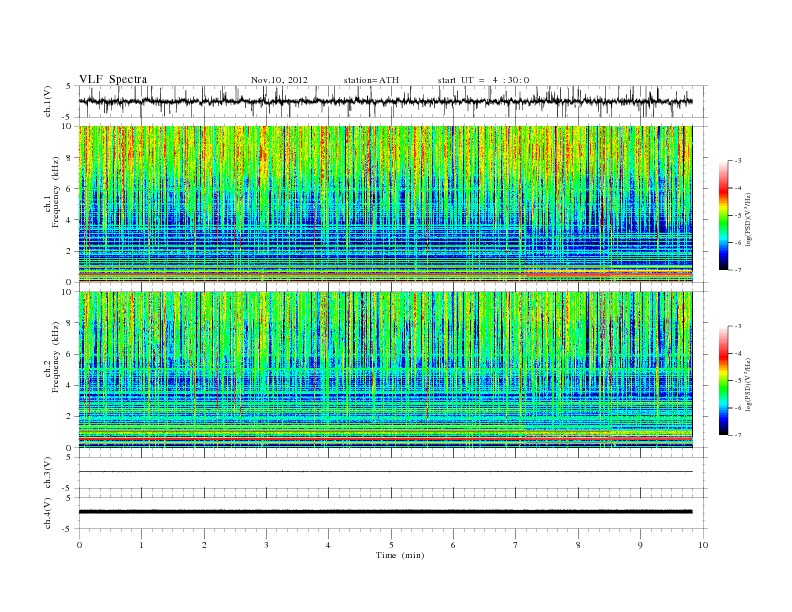Select the "start UT = 4 :30: 0" text
792x612 pixels.
click(x=483, y=80)
